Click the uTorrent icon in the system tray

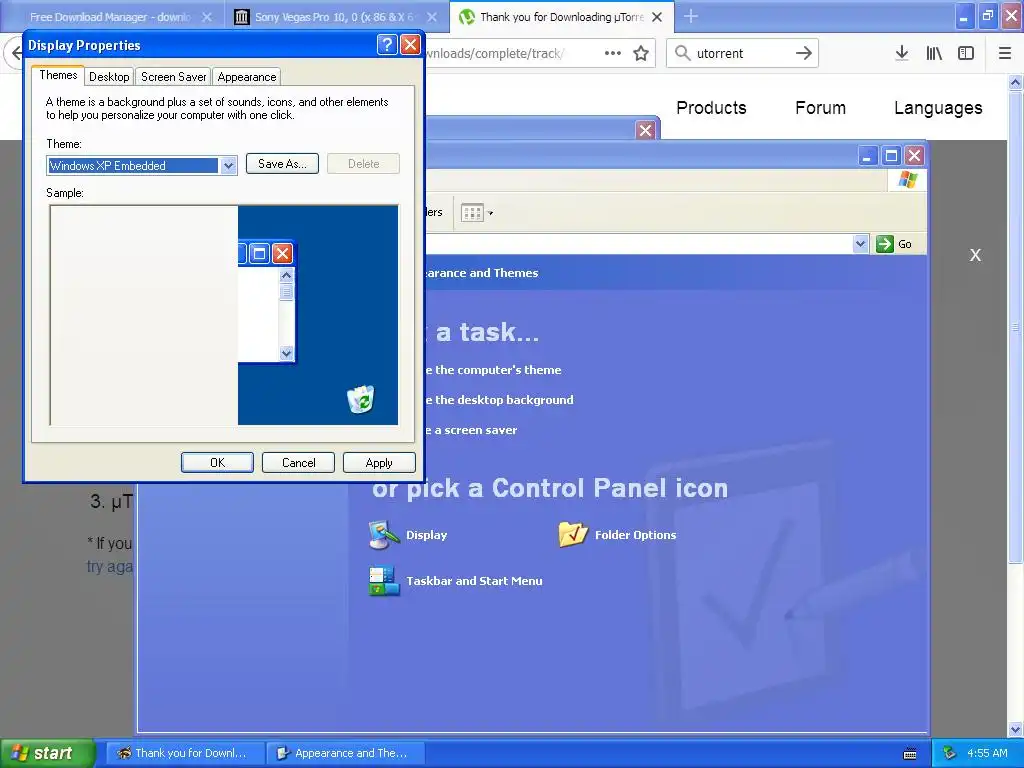pyautogui.click(x=950, y=753)
